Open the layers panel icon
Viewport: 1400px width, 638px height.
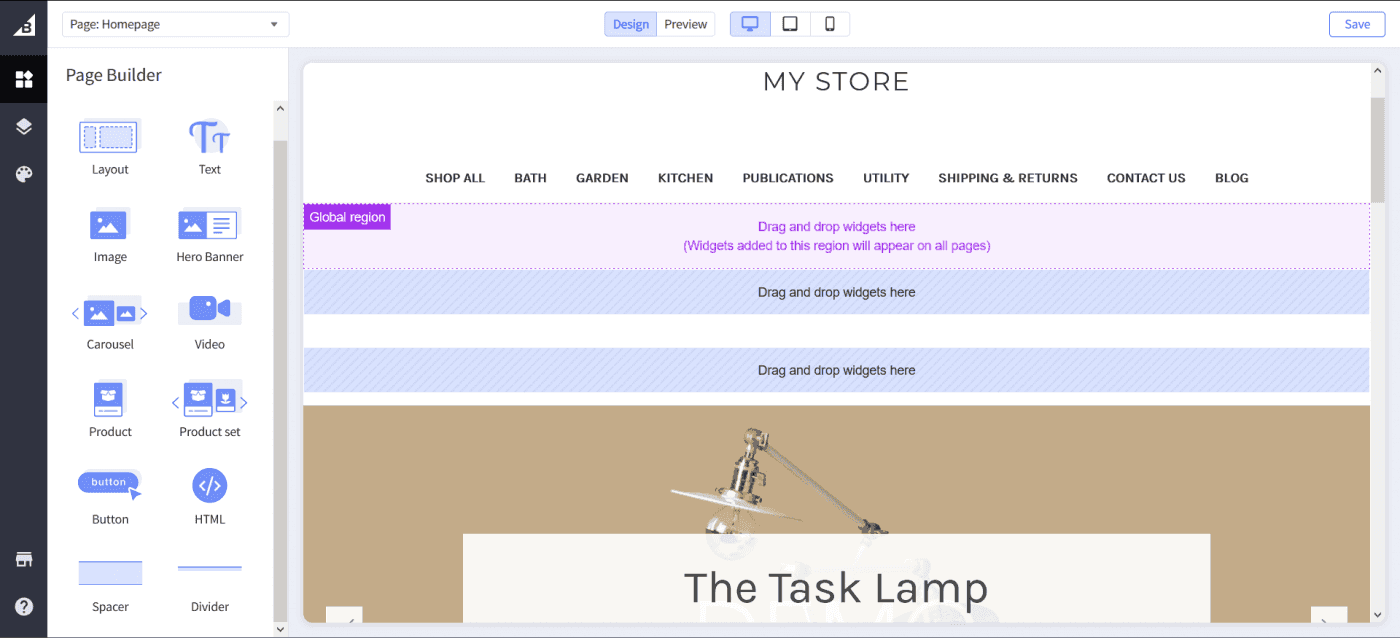click(x=24, y=127)
